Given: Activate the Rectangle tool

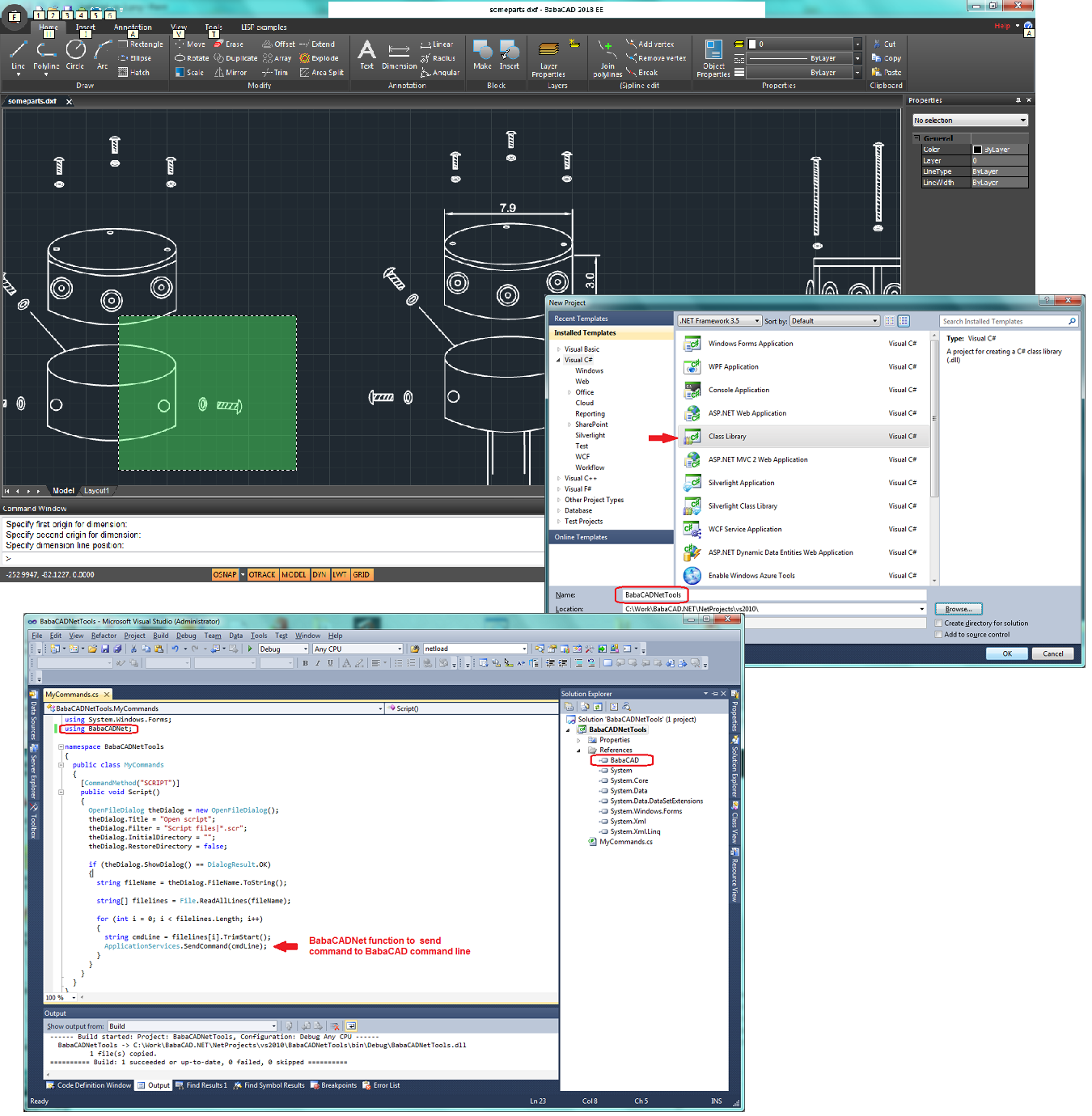Looking at the screenshot, I should click(141, 44).
